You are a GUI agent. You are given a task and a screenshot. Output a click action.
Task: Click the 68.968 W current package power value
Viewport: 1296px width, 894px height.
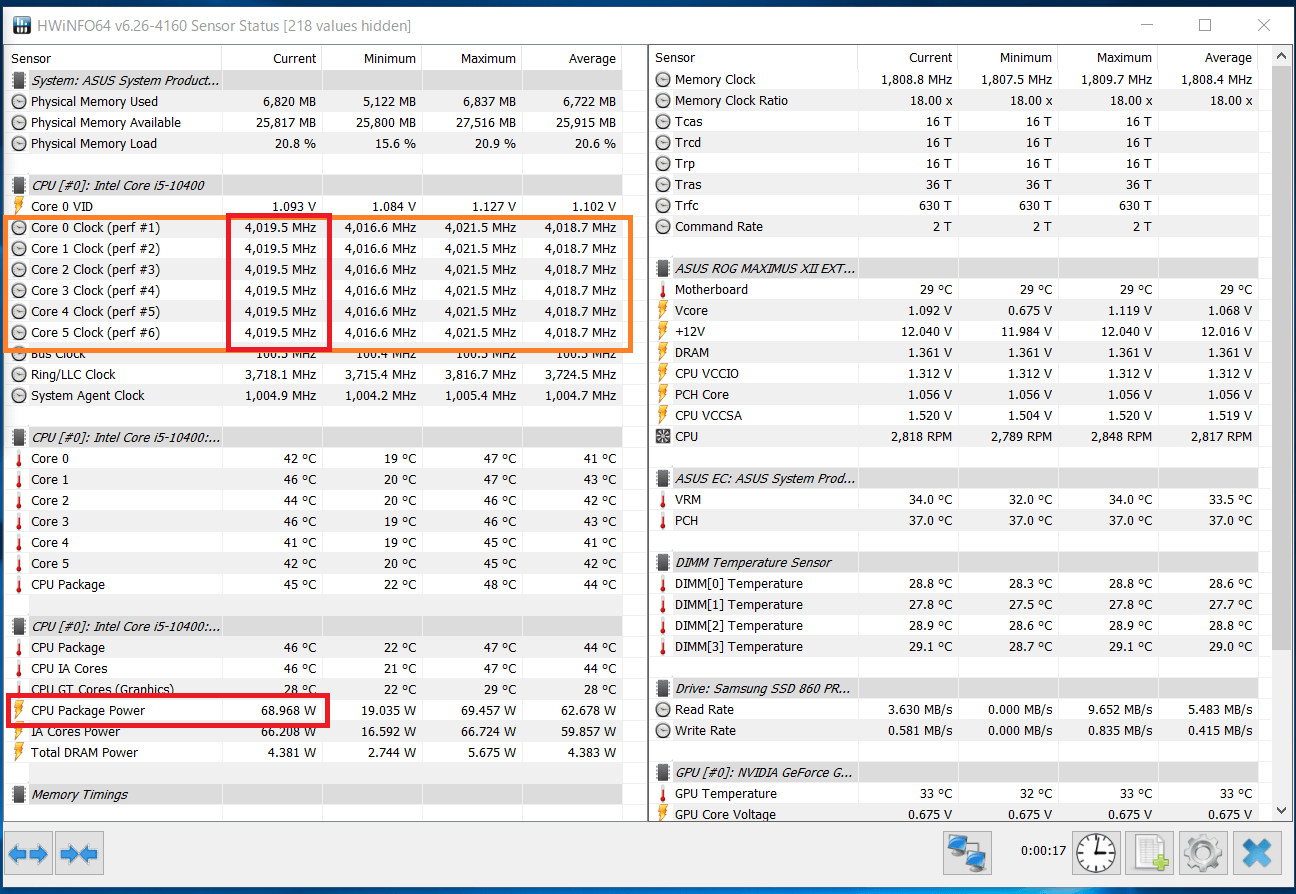[289, 710]
